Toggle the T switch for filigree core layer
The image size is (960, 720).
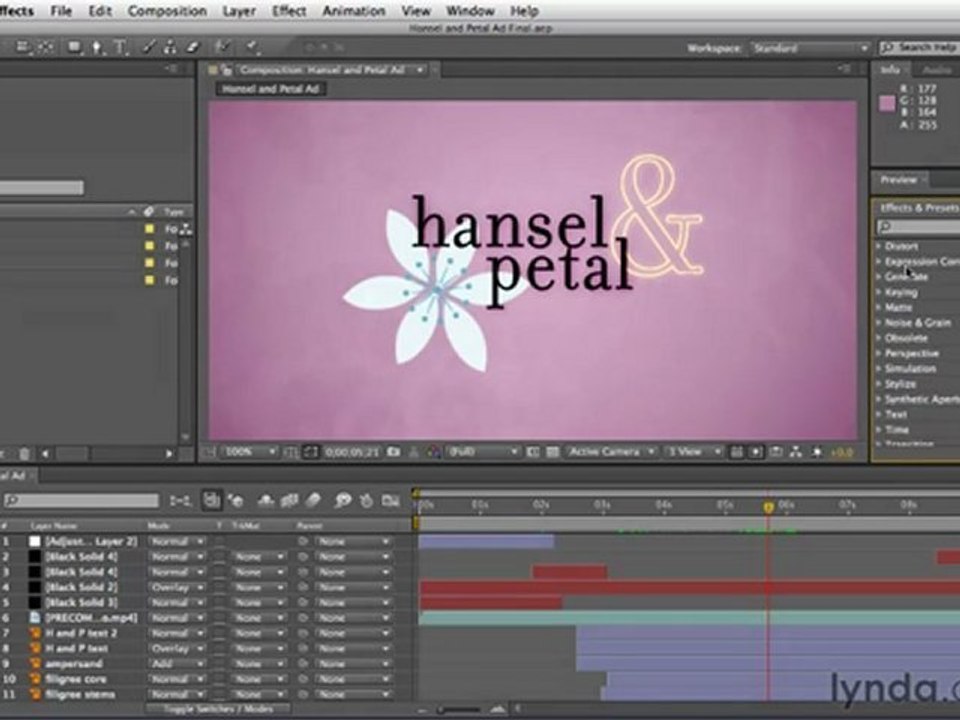click(x=219, y=679)
